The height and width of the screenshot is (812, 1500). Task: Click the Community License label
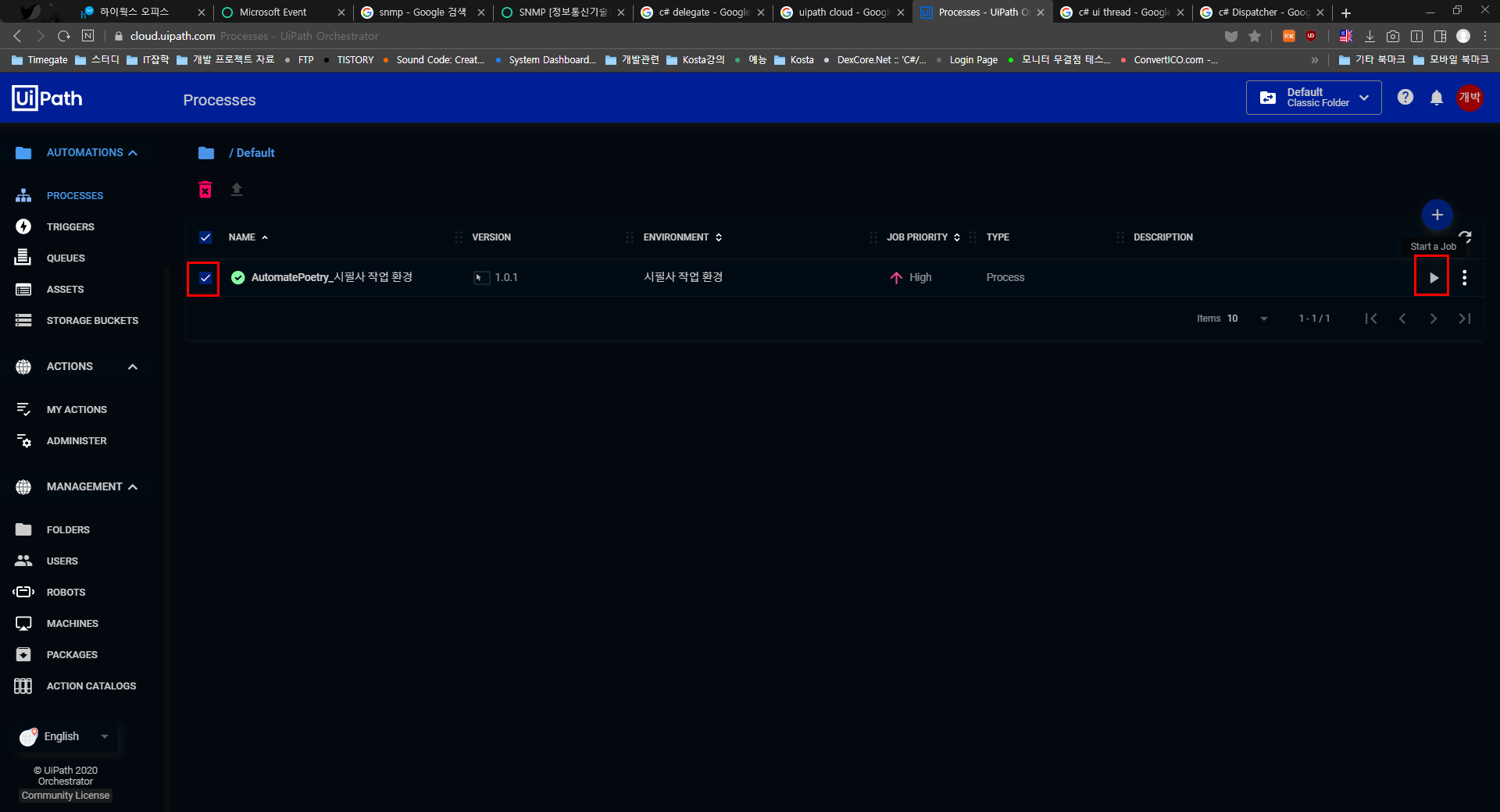[x=66, y=796]
